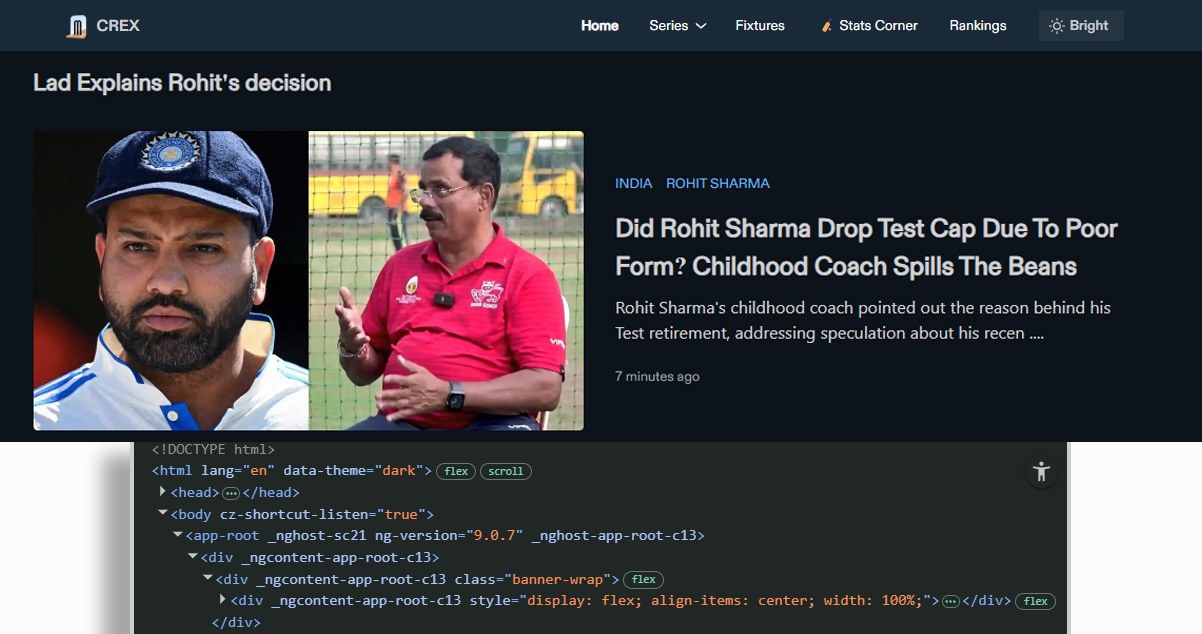Click the CREX logo icon
The image size is (1202, 634).
click(x=77, y=26)
